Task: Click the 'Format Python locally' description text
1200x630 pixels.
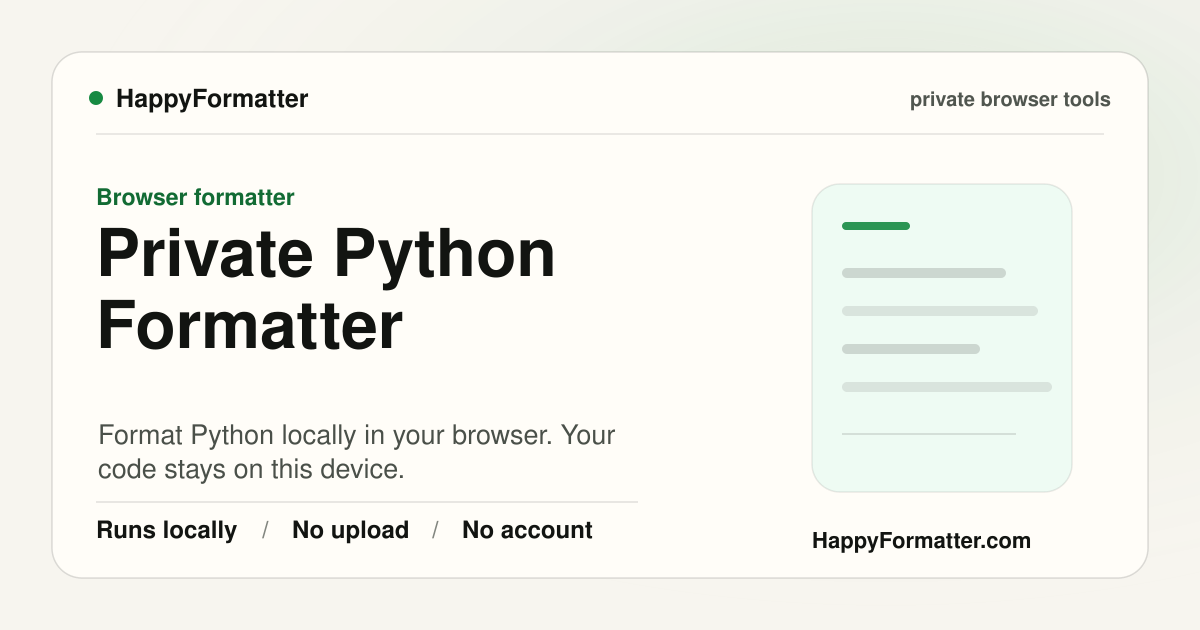Action: [x=357, y=452]
